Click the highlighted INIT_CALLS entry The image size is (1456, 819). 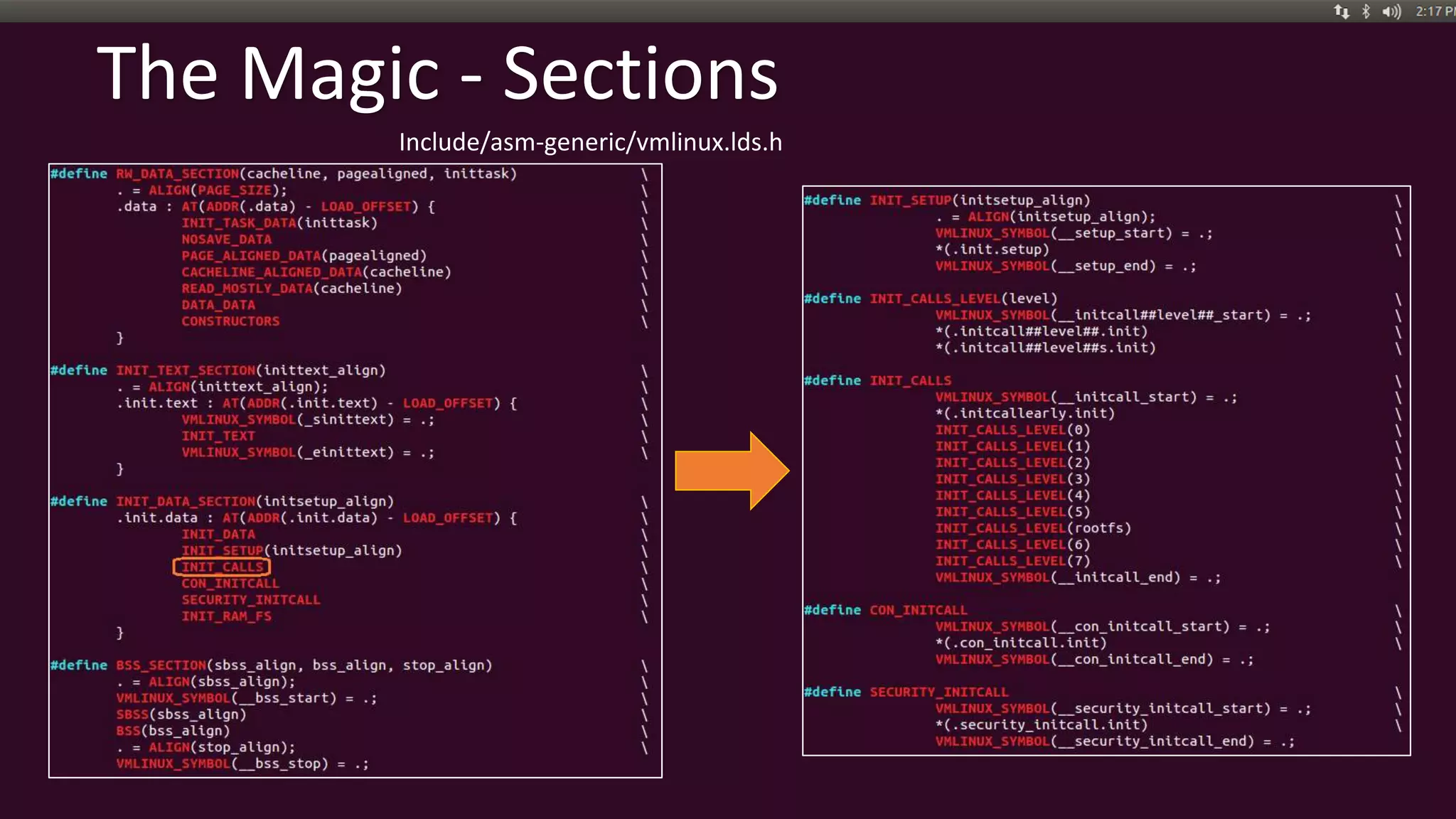point(222,567)
